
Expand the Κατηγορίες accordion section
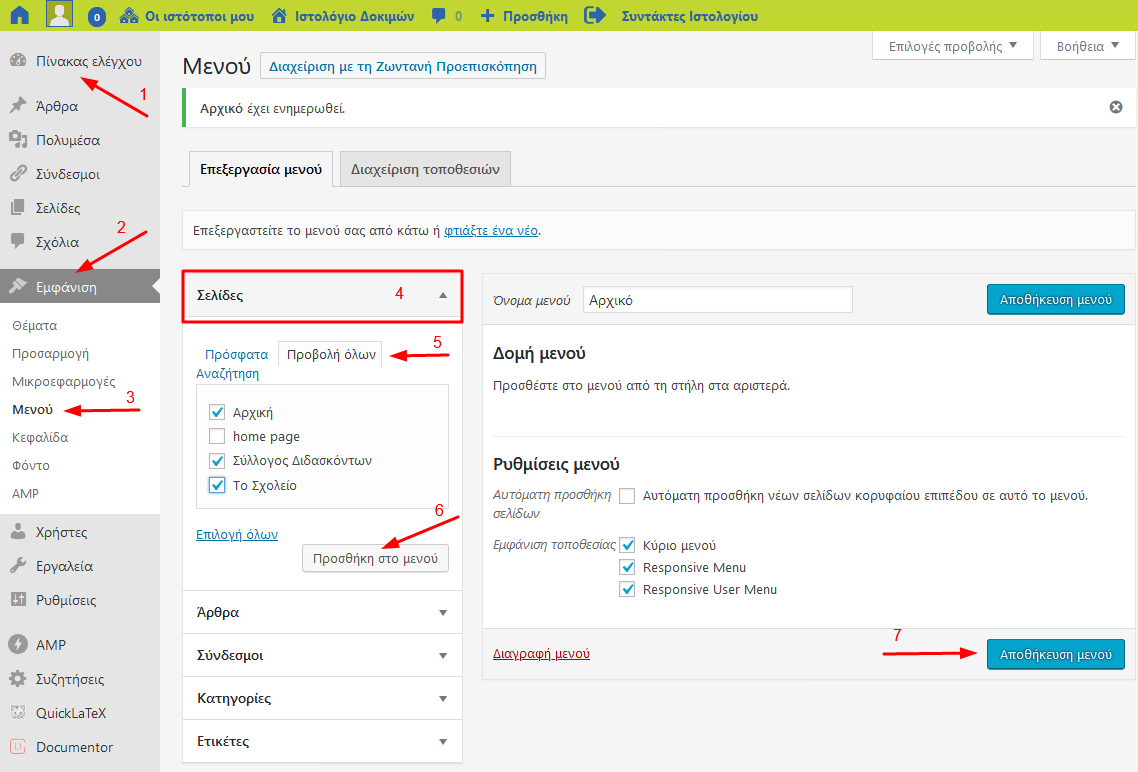322,698
